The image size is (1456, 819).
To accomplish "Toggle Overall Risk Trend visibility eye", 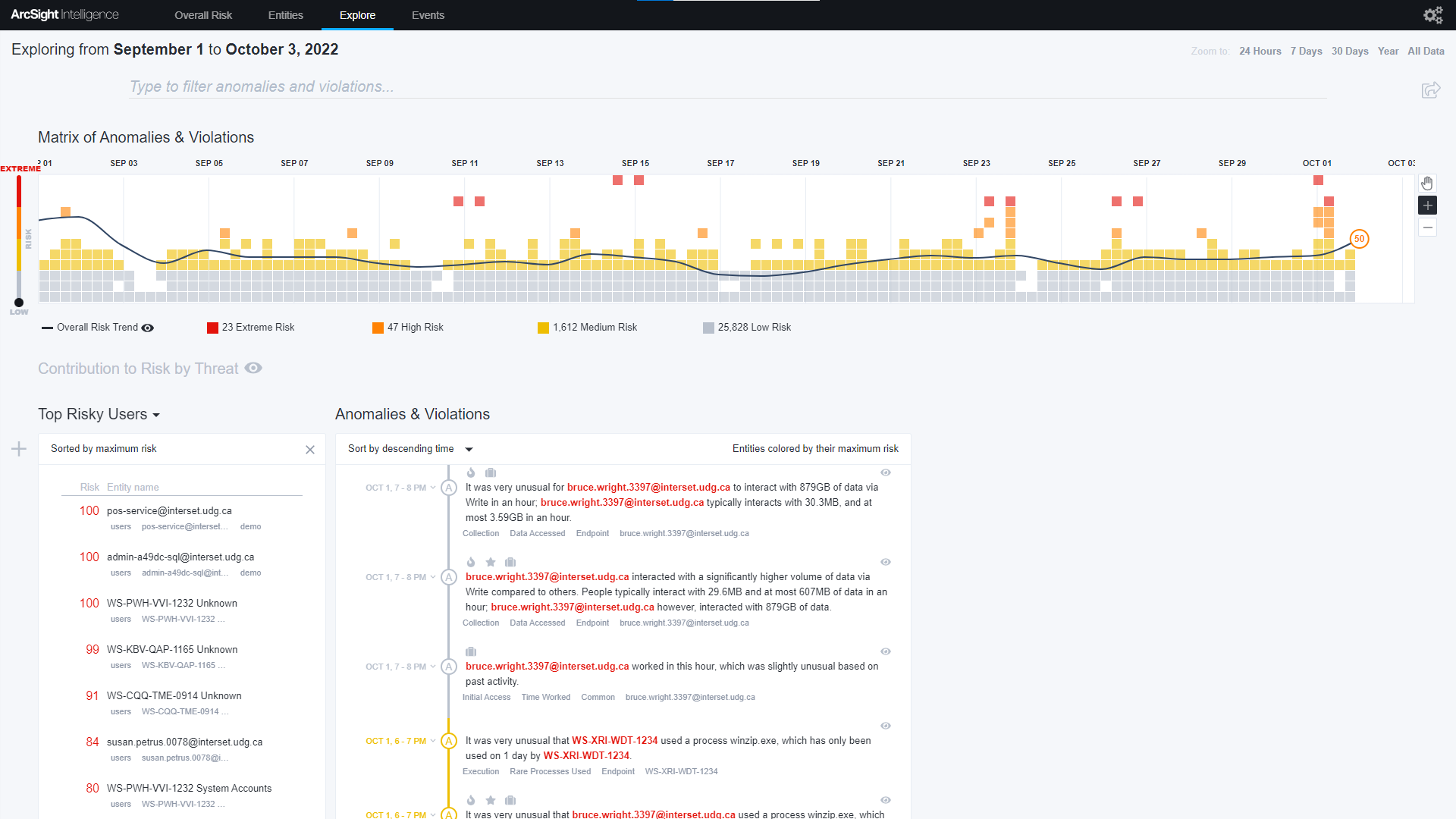I will click(x=148, y=328).
